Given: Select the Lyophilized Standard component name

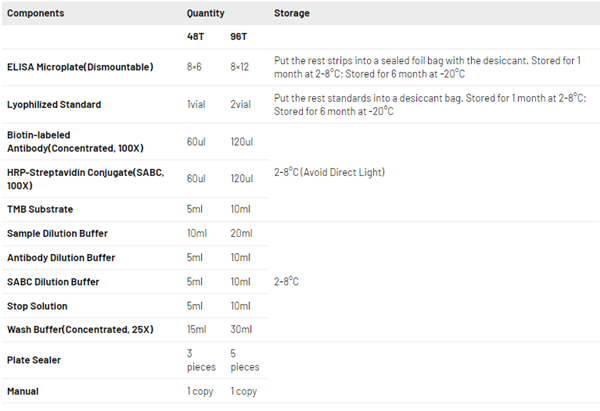Looking at the screenshot, I should click(56, 104).
